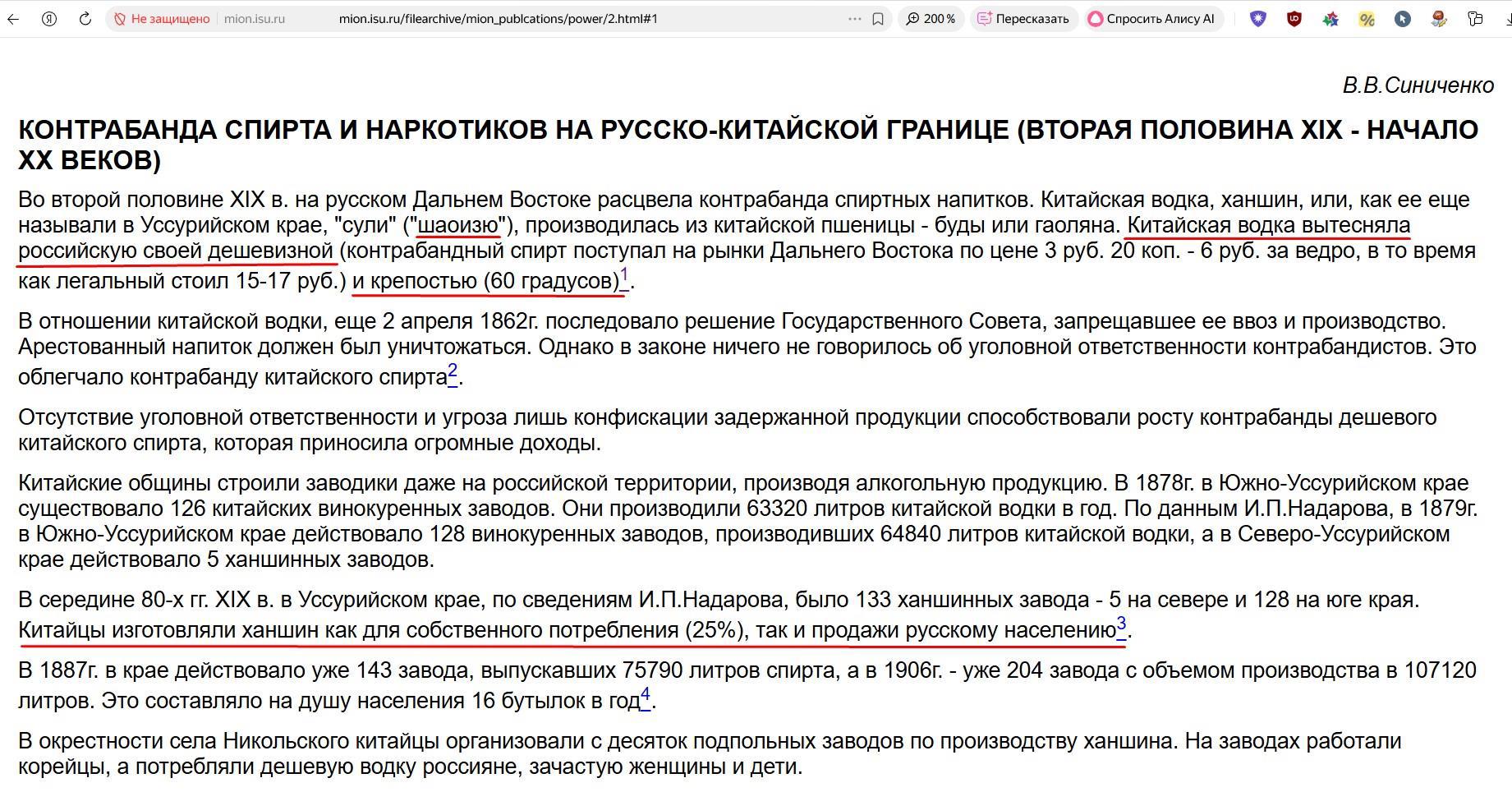Viewport: 1512px width, 792px height.
Task: Expand the extensions list icon
Action: pyautogui.click(x=1475, y=19)
